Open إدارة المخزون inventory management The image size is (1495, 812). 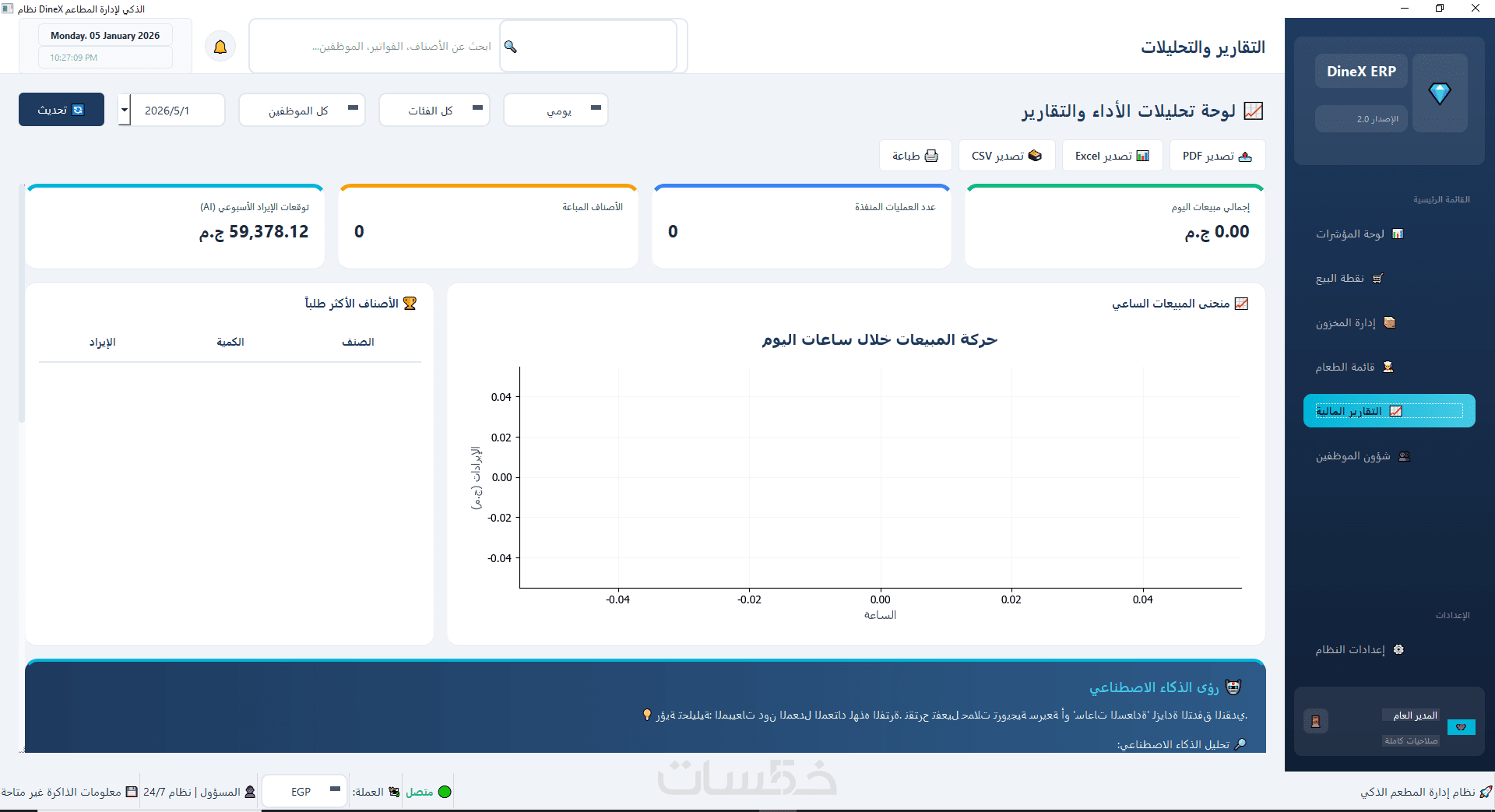pos(1389,322)
